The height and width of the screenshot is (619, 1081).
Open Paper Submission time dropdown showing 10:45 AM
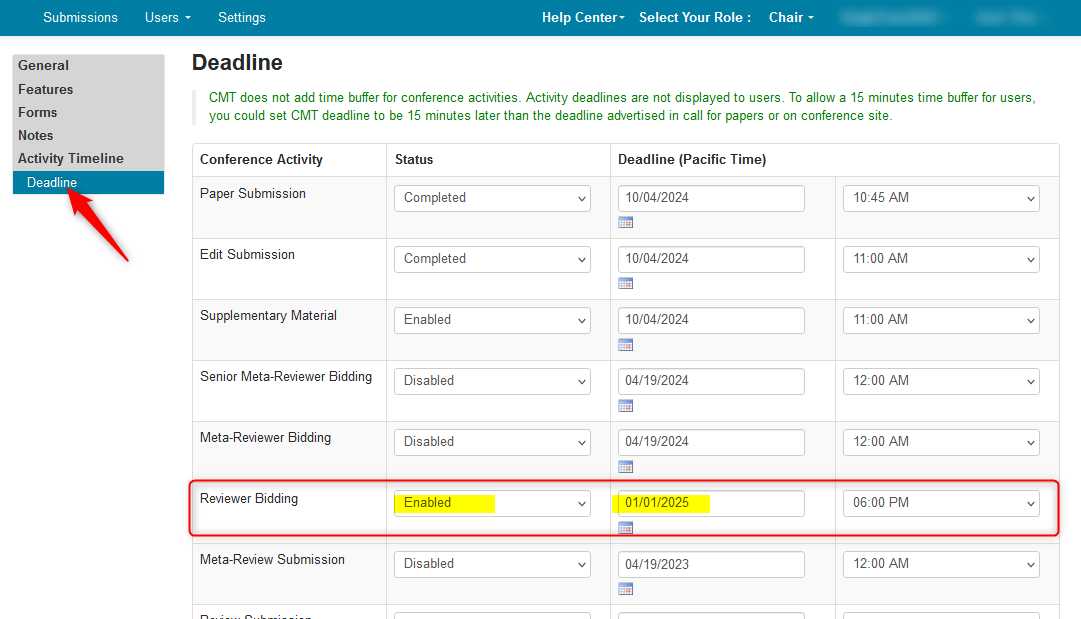click(941, 198)
